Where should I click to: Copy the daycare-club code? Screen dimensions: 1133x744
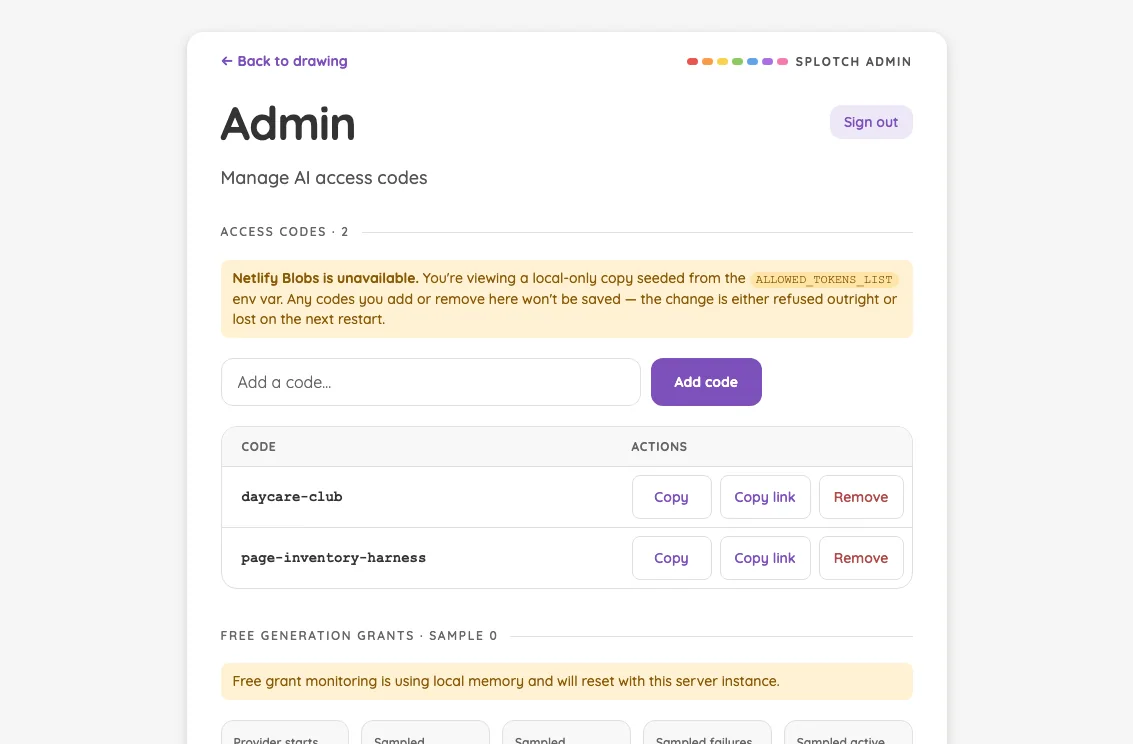(x=671, y=497)
